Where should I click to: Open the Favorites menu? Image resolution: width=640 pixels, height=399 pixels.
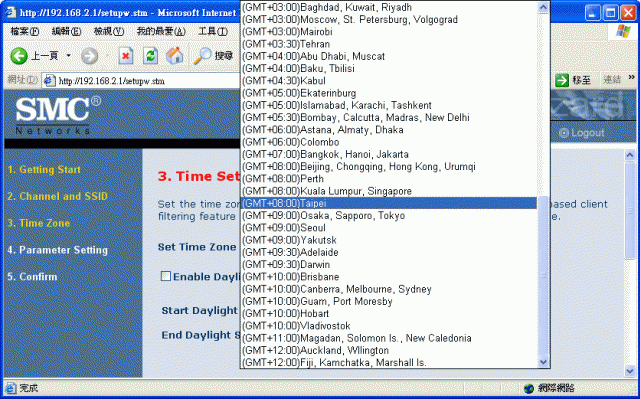pyautogui.click(x=161, y=31)
